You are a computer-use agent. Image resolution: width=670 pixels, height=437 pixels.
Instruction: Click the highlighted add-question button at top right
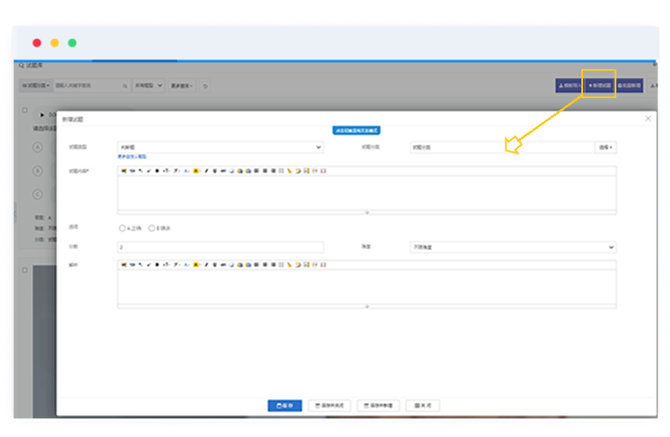[599, 86]
